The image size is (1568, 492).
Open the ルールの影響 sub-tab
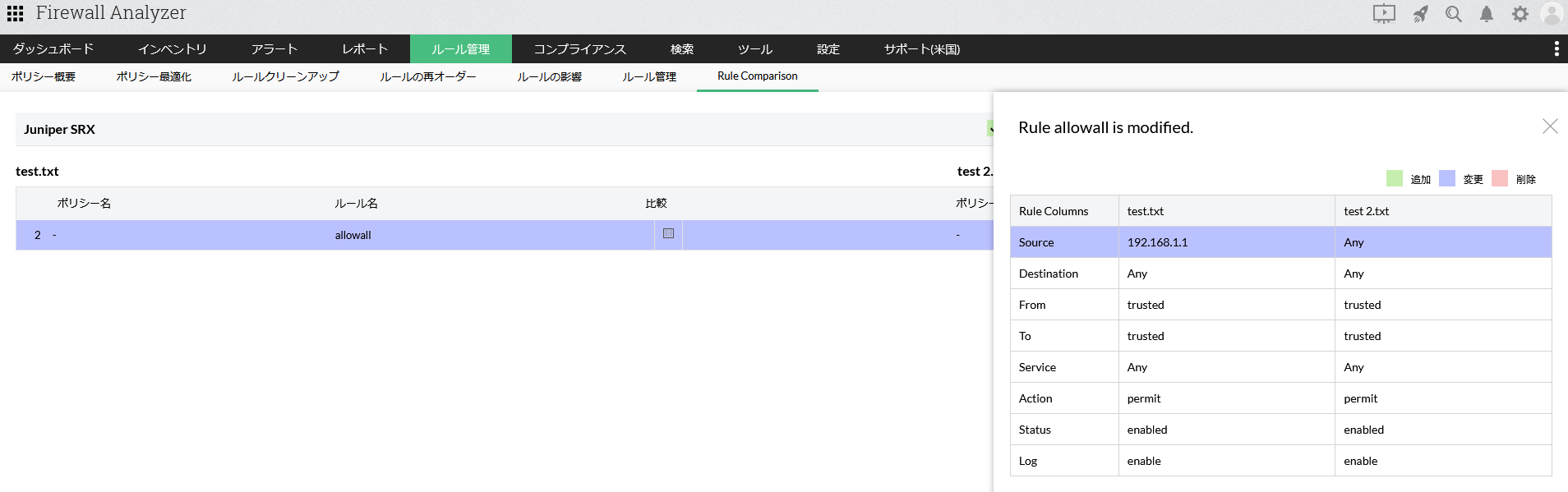pos(549,76)
